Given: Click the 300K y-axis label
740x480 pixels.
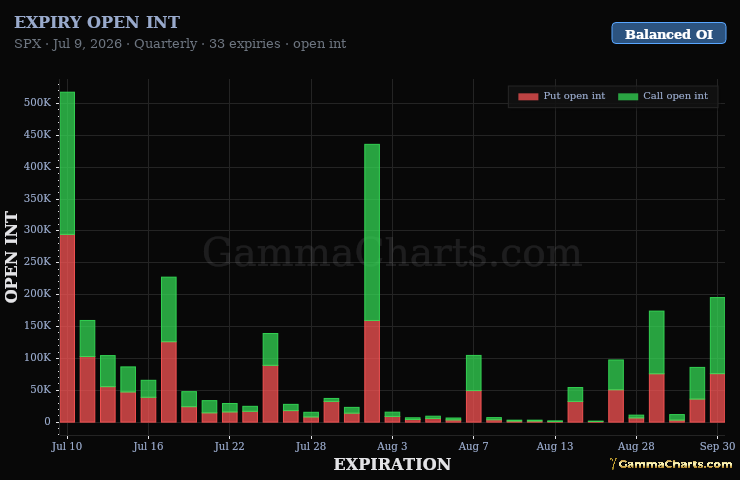Looking at the screenshot, I should [x=37, y=230].
